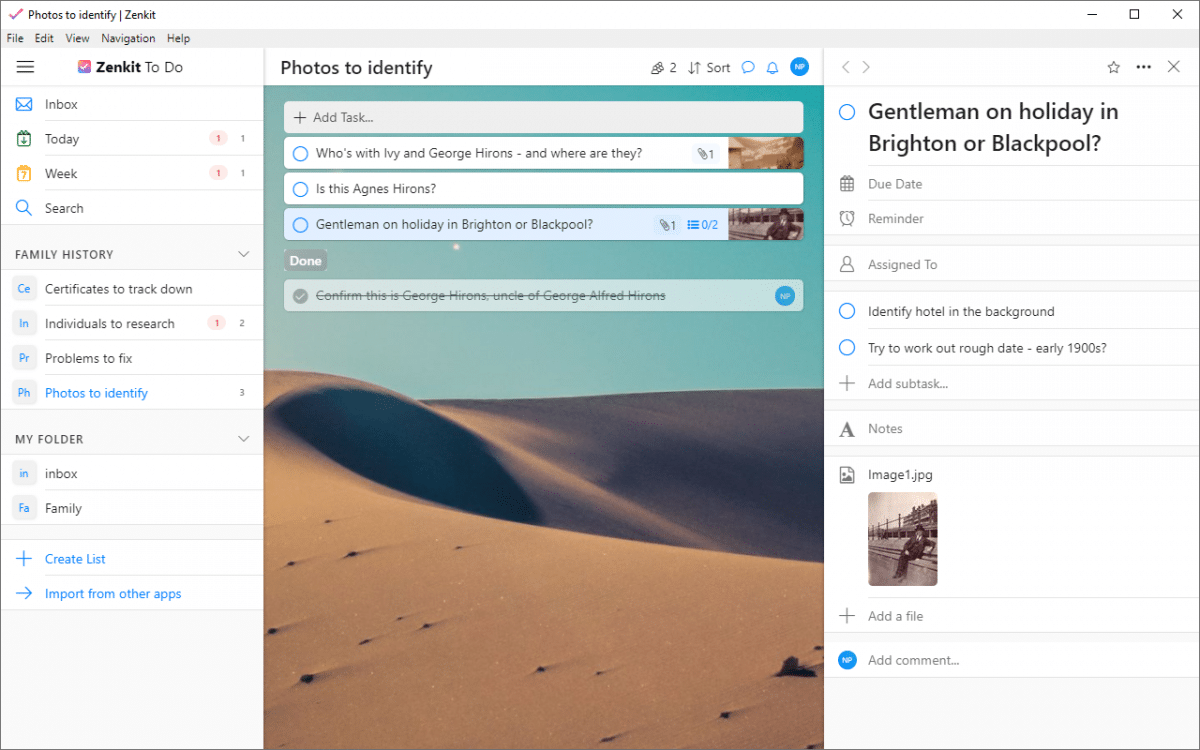Open the View menu
This screenshot has height=750, width=1200.
point(77,38)
